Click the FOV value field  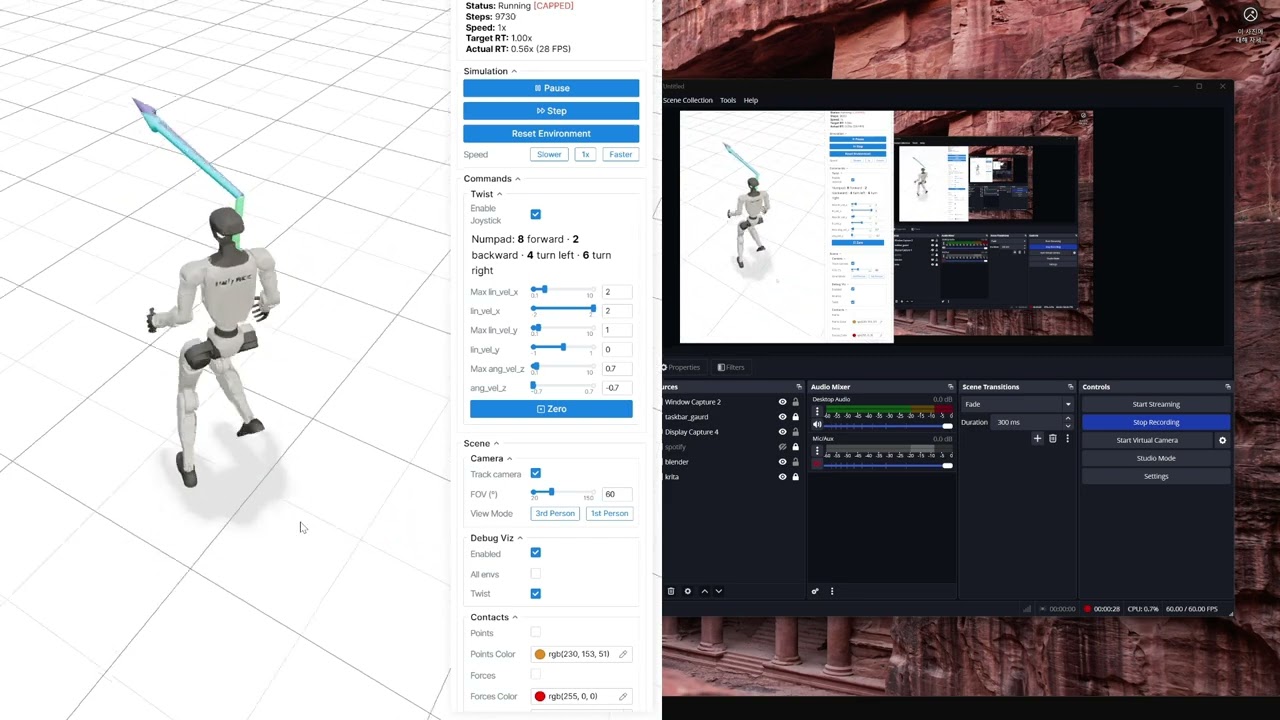tap(617, 494)
